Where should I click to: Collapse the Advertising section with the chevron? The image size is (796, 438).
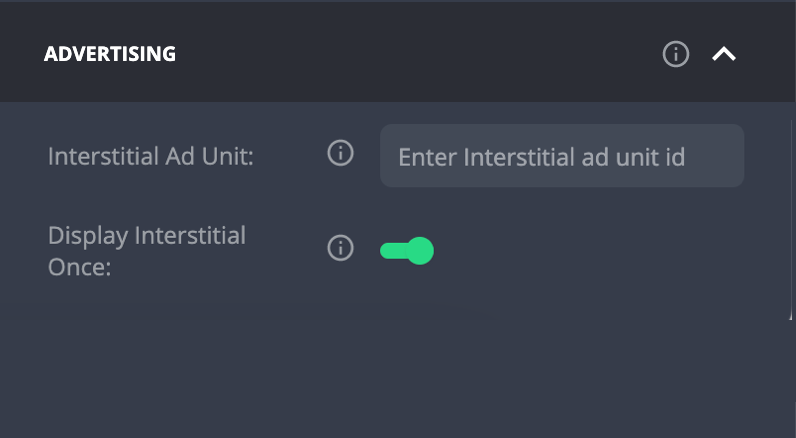pos(724,54)
